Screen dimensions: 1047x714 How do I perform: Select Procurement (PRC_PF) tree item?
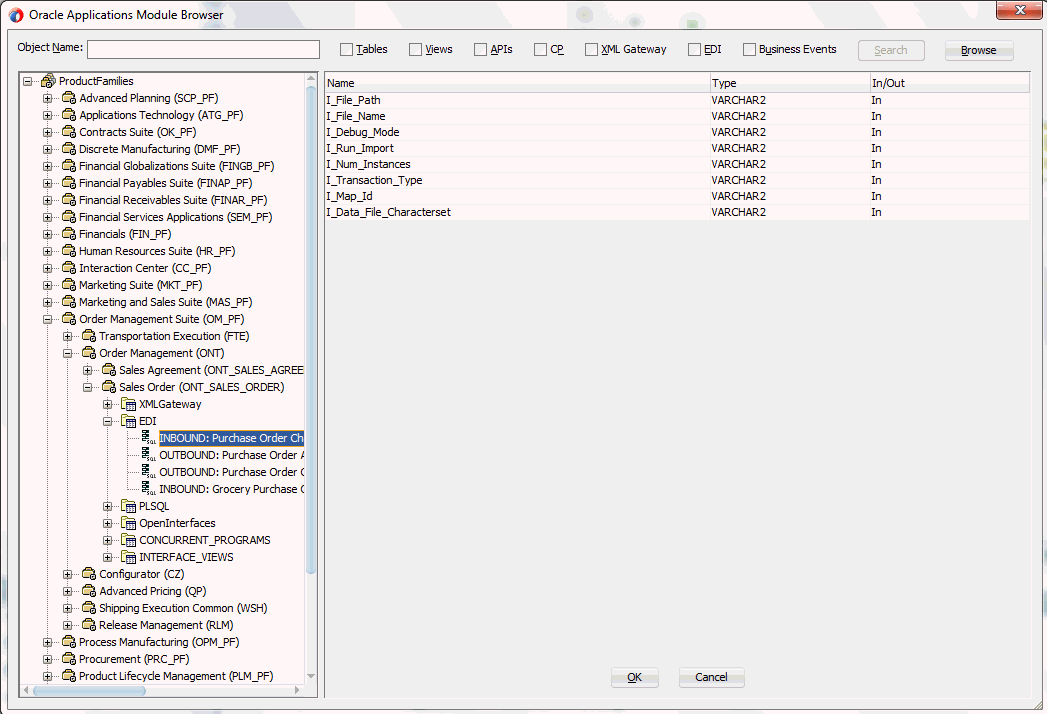134,659
